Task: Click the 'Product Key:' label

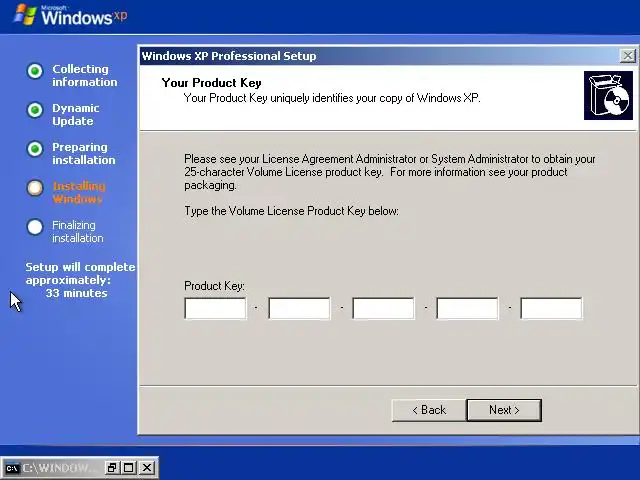Action: point(214,286)
